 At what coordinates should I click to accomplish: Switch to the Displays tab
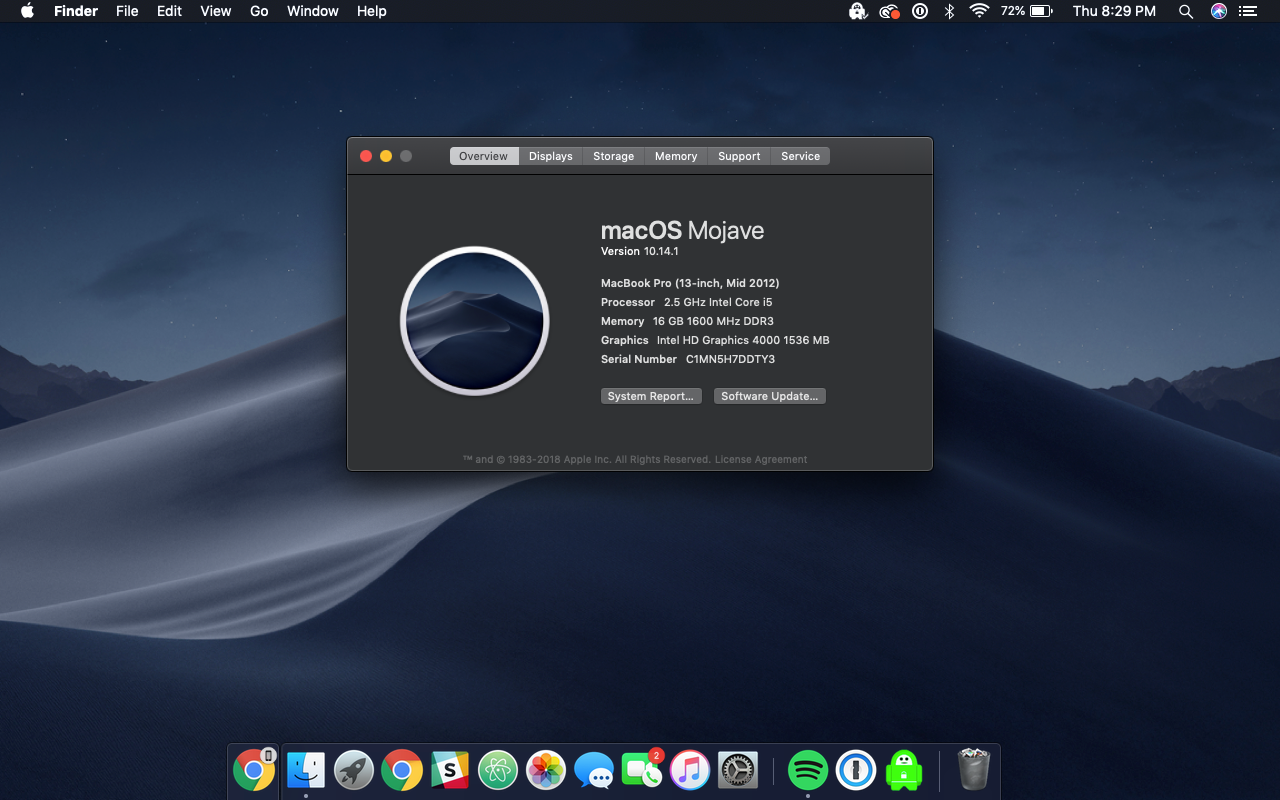point(550,156)
